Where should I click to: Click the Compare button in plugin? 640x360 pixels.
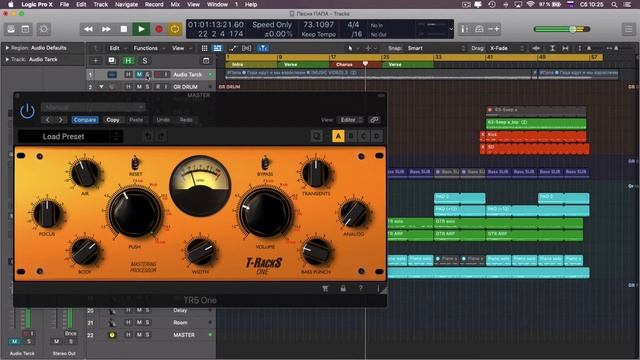pyautogui.click(x=85, y=120)
